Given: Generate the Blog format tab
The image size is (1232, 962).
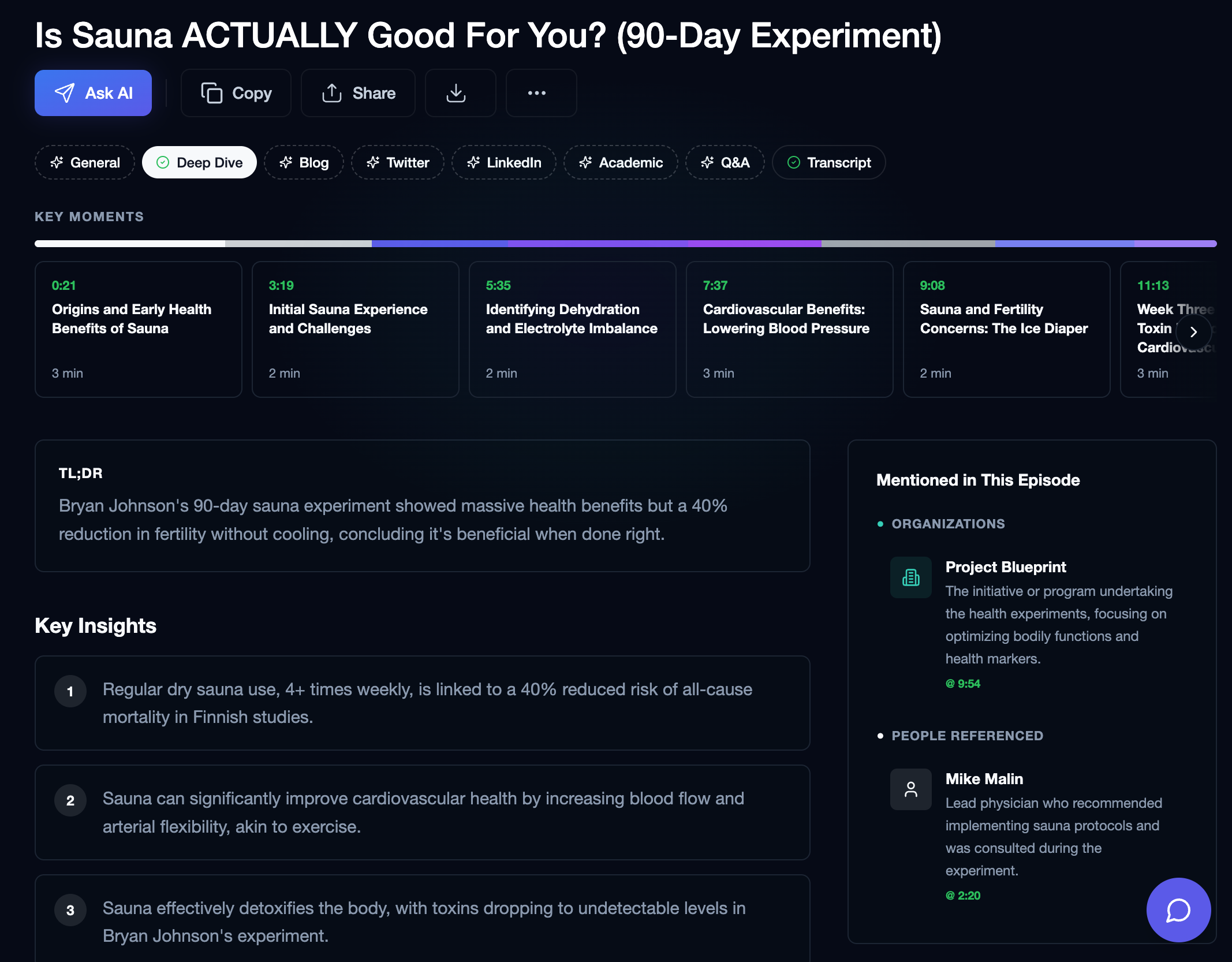Looking at the screenshot, I should [x=304, y=163].
